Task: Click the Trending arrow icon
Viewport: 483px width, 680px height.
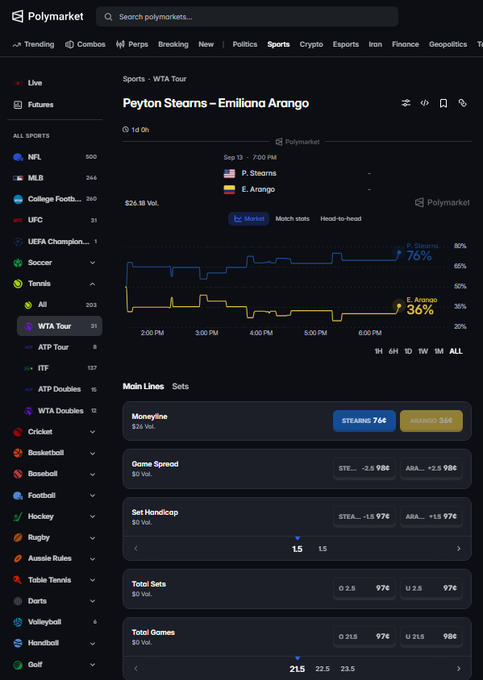Action: tap(16, 45)
